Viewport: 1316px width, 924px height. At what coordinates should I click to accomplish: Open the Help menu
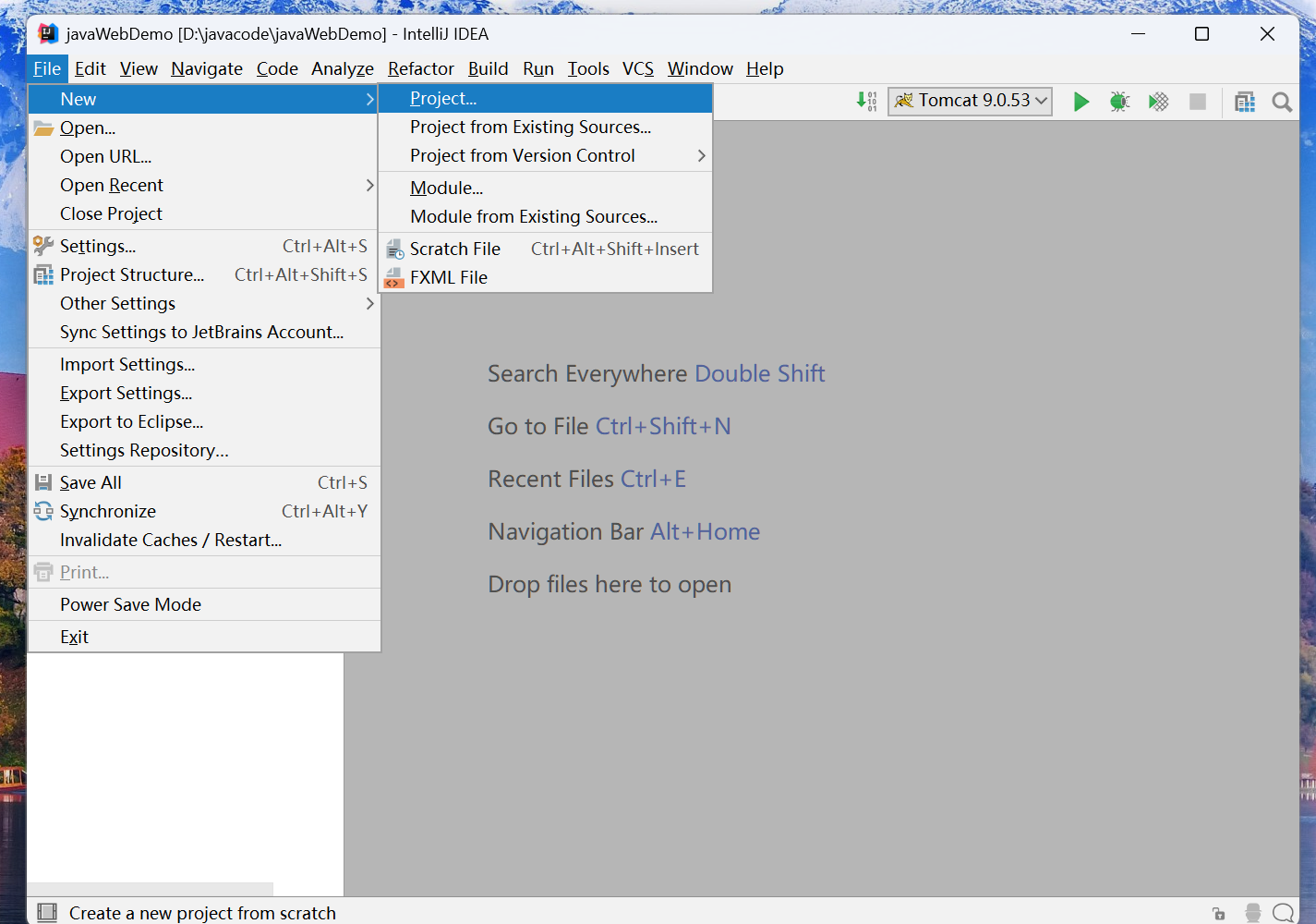click(765, 68)
